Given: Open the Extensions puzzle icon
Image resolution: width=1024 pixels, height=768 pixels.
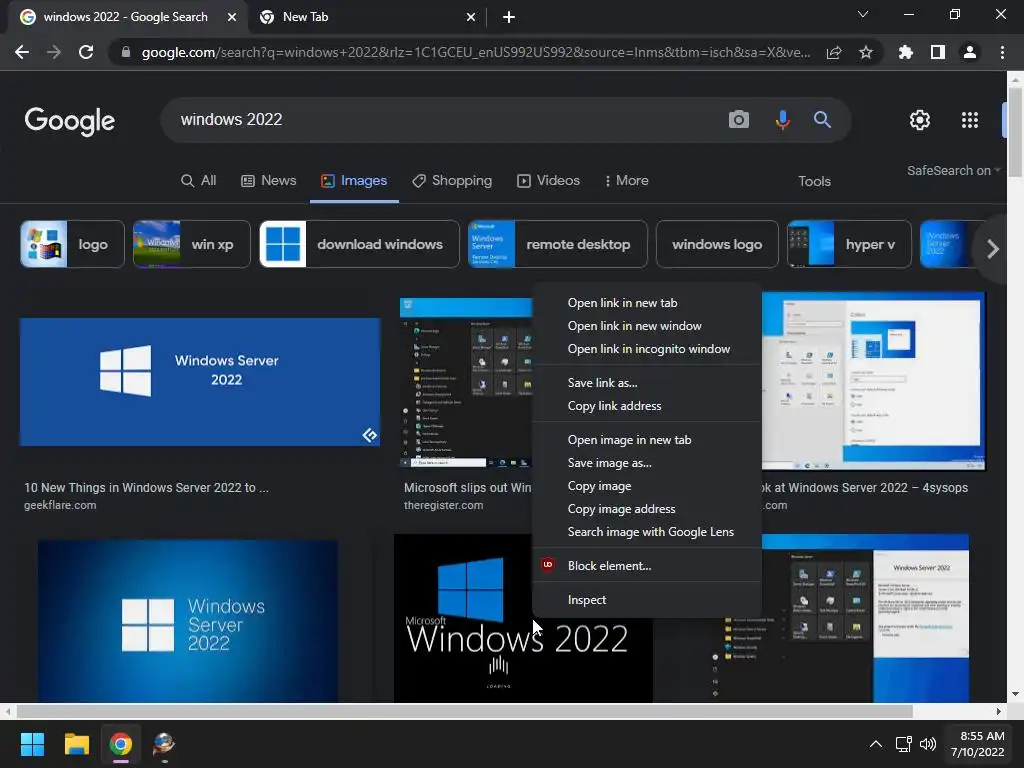Looking at the screenshot, I should tap(905, 52).
